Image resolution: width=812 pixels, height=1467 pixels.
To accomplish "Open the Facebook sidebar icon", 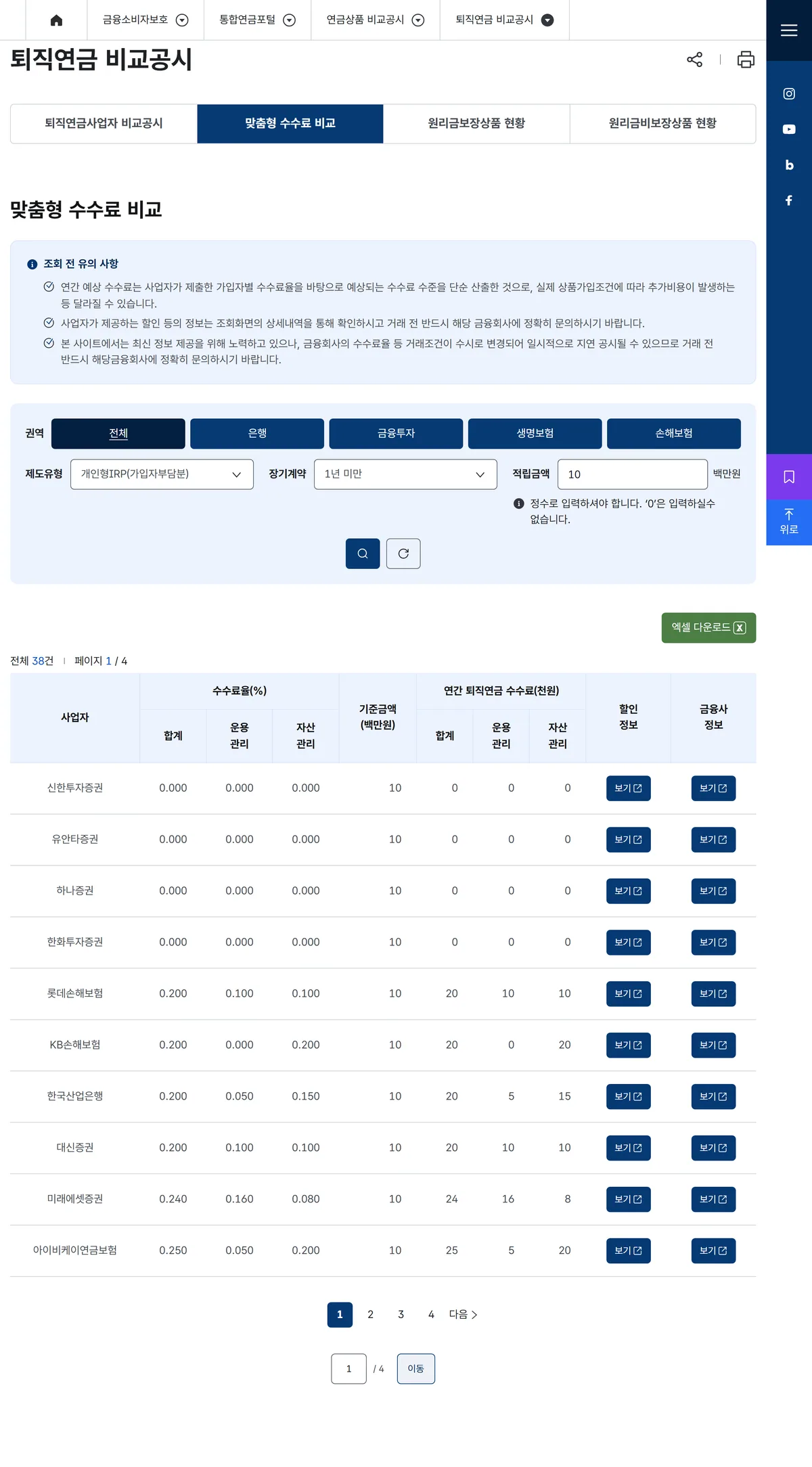I will [x=789, y=200].
